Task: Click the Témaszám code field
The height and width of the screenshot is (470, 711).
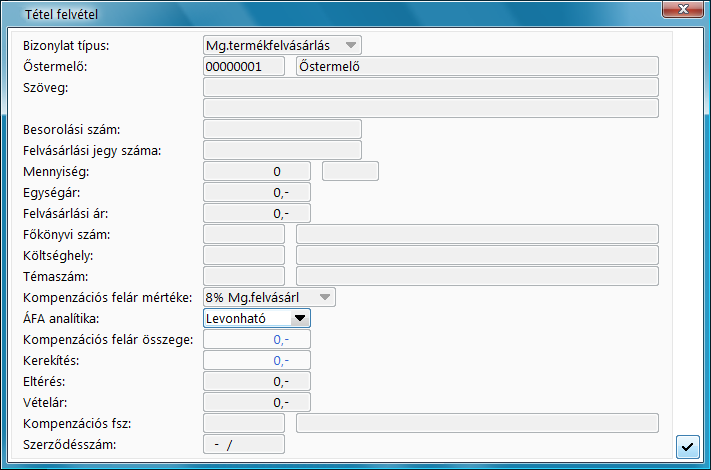Action: pyautogui.click(x=243, y=276)
